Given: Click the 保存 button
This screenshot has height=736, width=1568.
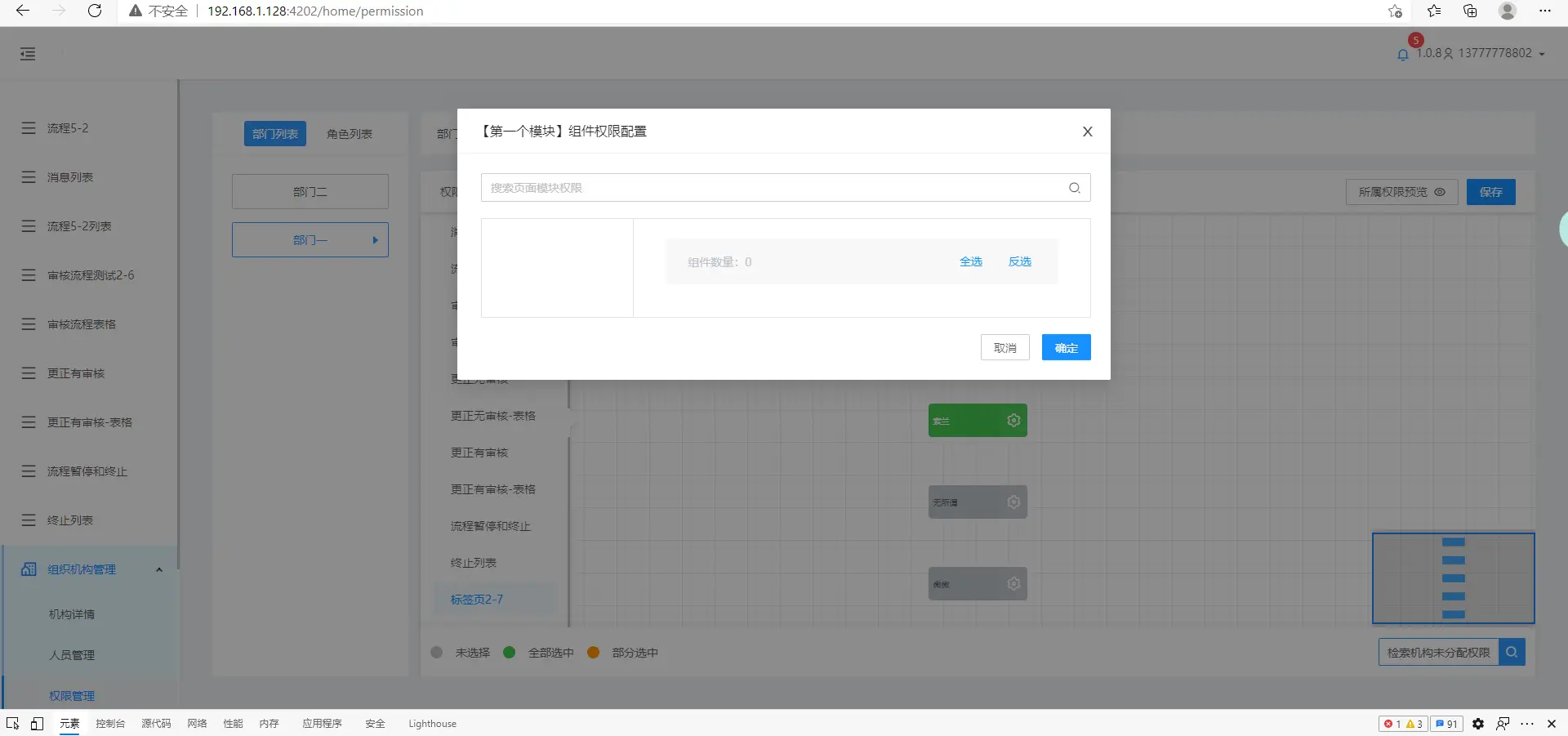Looking at the screenshot, I should pos(1490,192).
